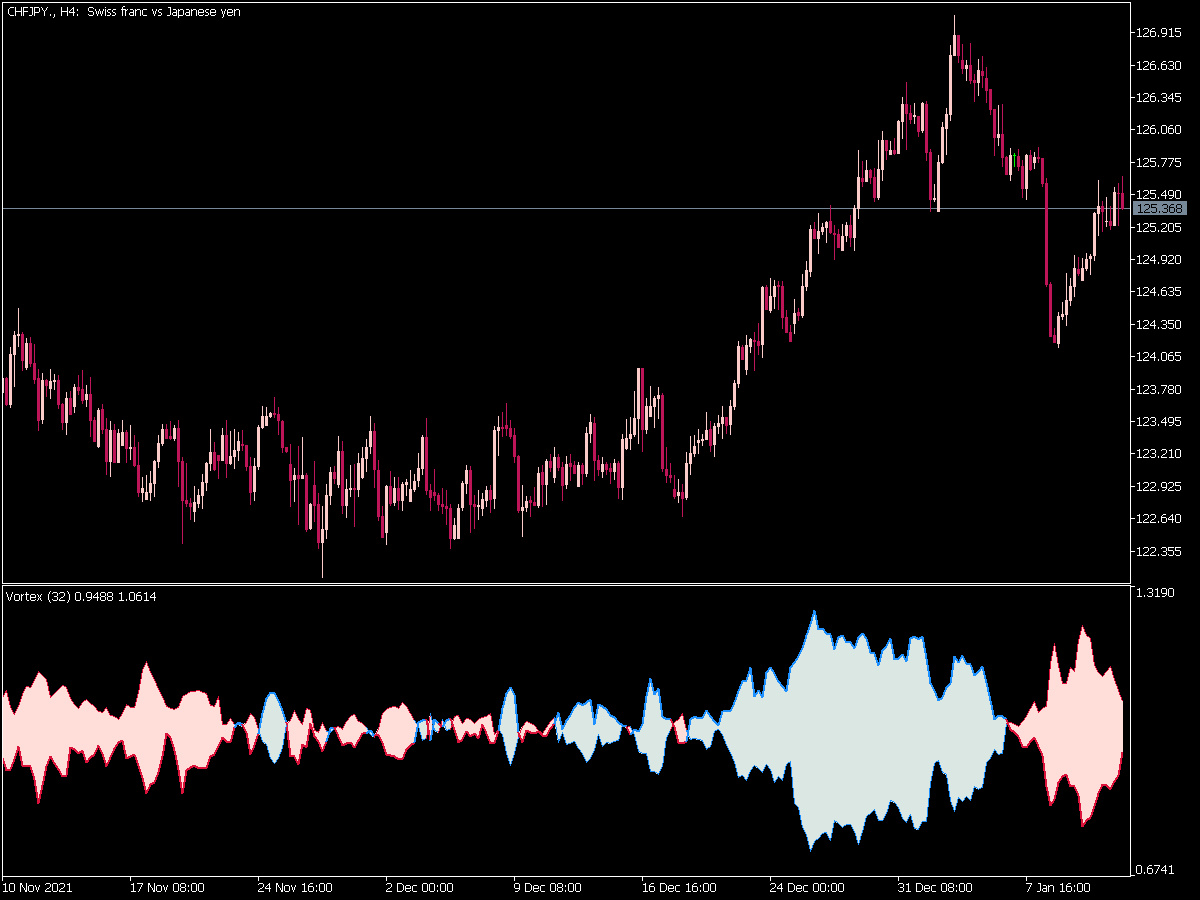Click the 123.210 price scale value

pos(1160,454)
